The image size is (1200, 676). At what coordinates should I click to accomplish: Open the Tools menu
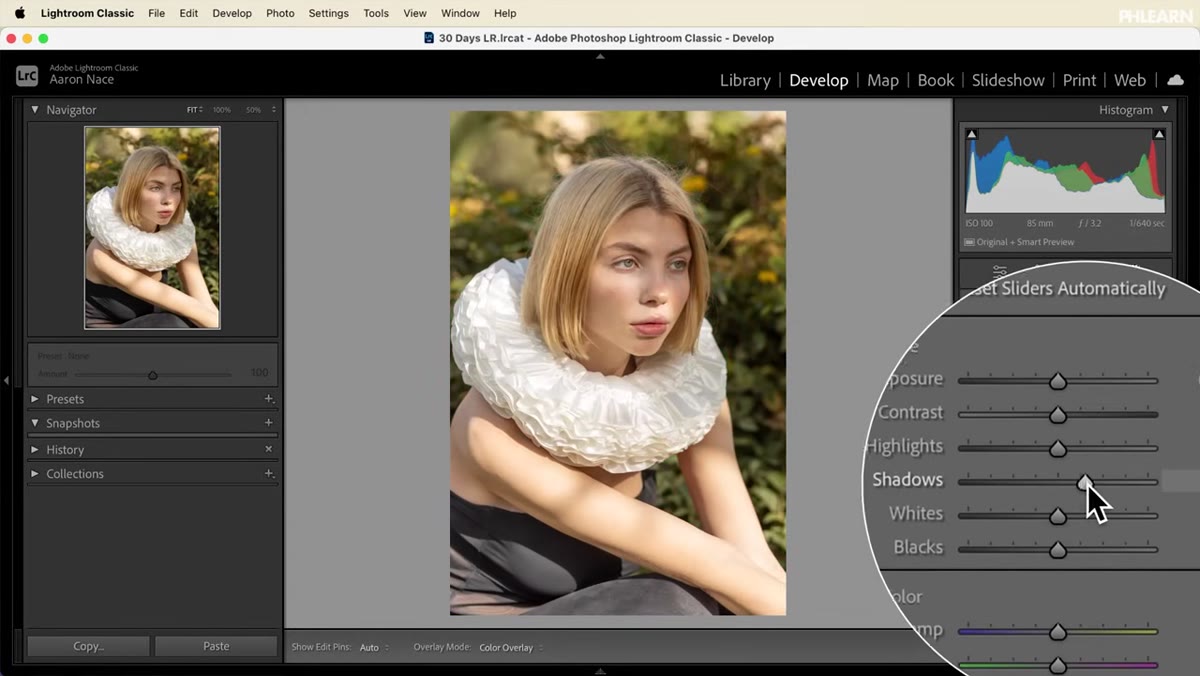tap(376, 13)
